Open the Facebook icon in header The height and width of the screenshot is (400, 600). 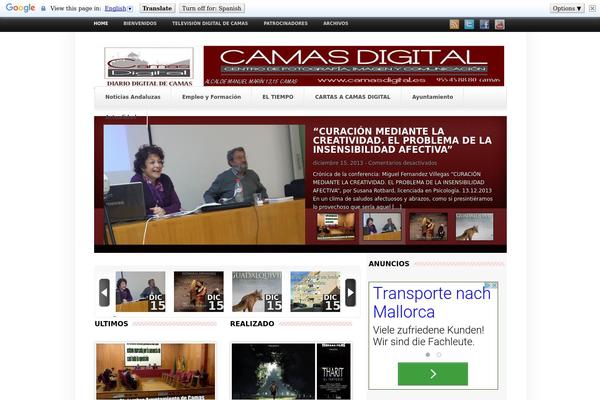[484, 24]
